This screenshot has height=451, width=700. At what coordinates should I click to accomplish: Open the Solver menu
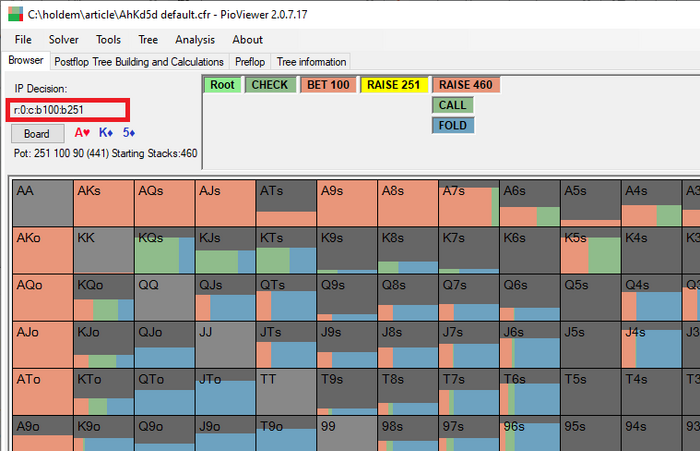pos(63,40)
